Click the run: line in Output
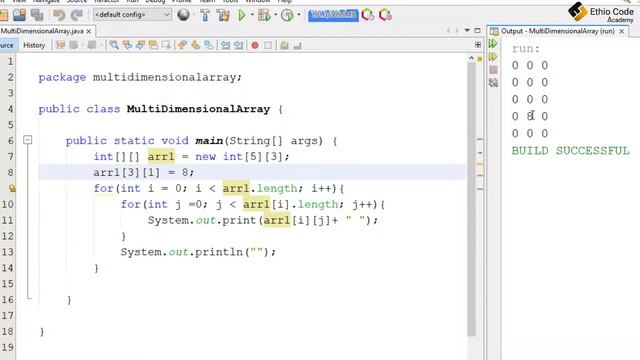 [526, 49]
